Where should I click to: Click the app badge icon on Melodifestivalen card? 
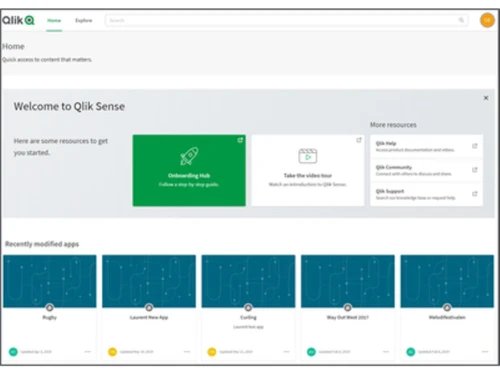447,307
